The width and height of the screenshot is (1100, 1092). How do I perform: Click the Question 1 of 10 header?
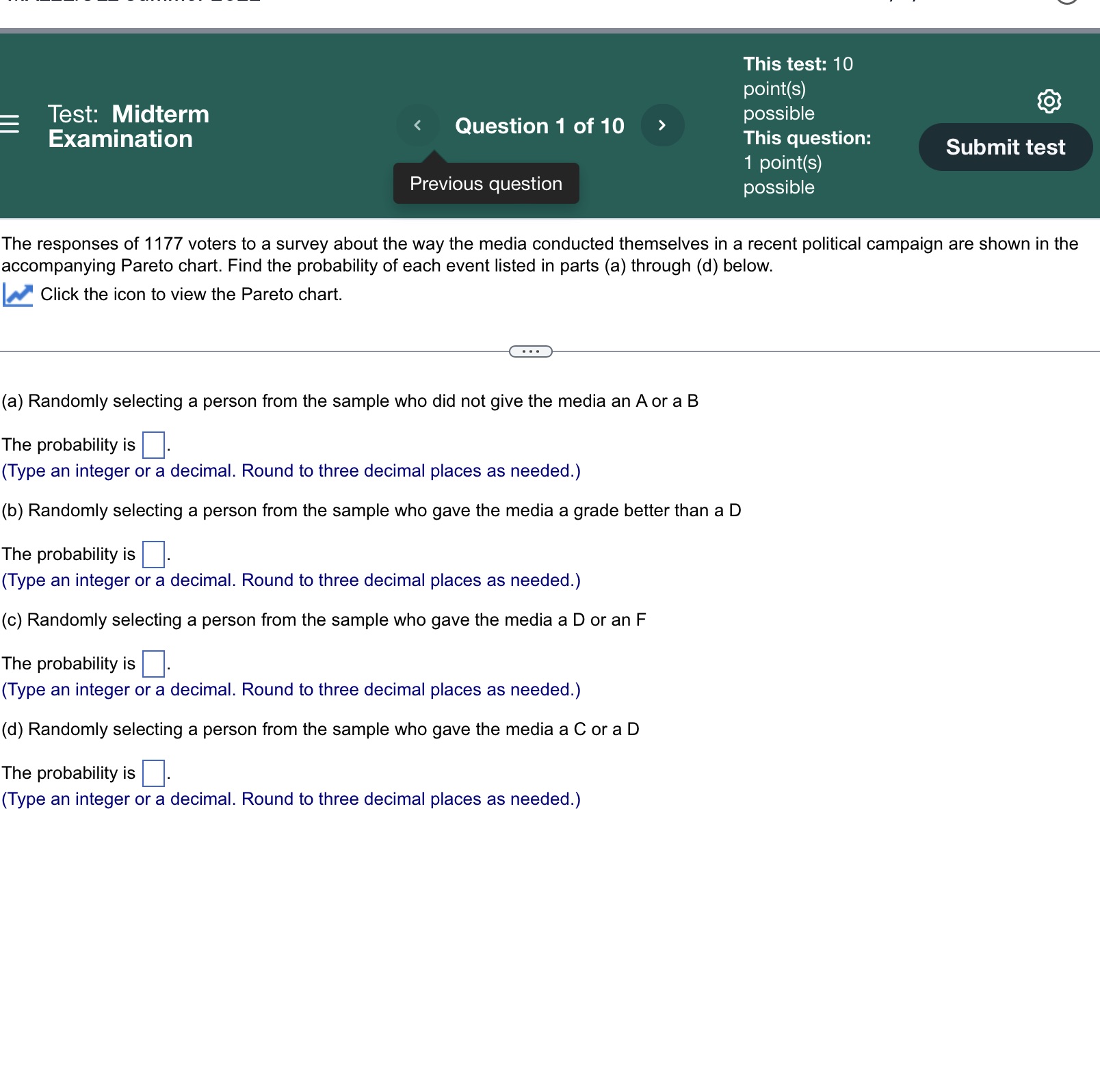[540, 125]
